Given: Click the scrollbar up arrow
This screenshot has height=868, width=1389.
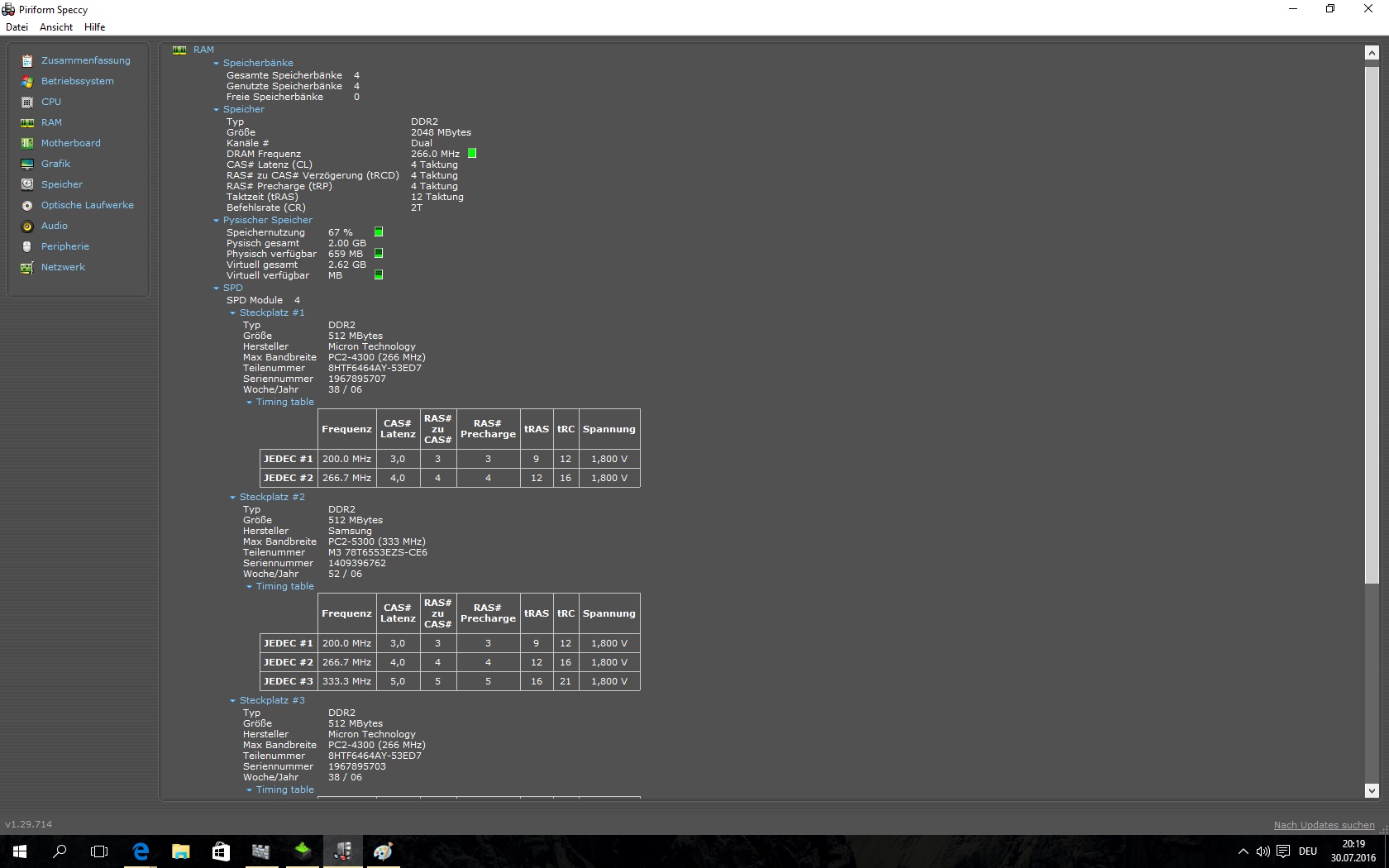Looking at the screenshot, I should (1372, 53).
